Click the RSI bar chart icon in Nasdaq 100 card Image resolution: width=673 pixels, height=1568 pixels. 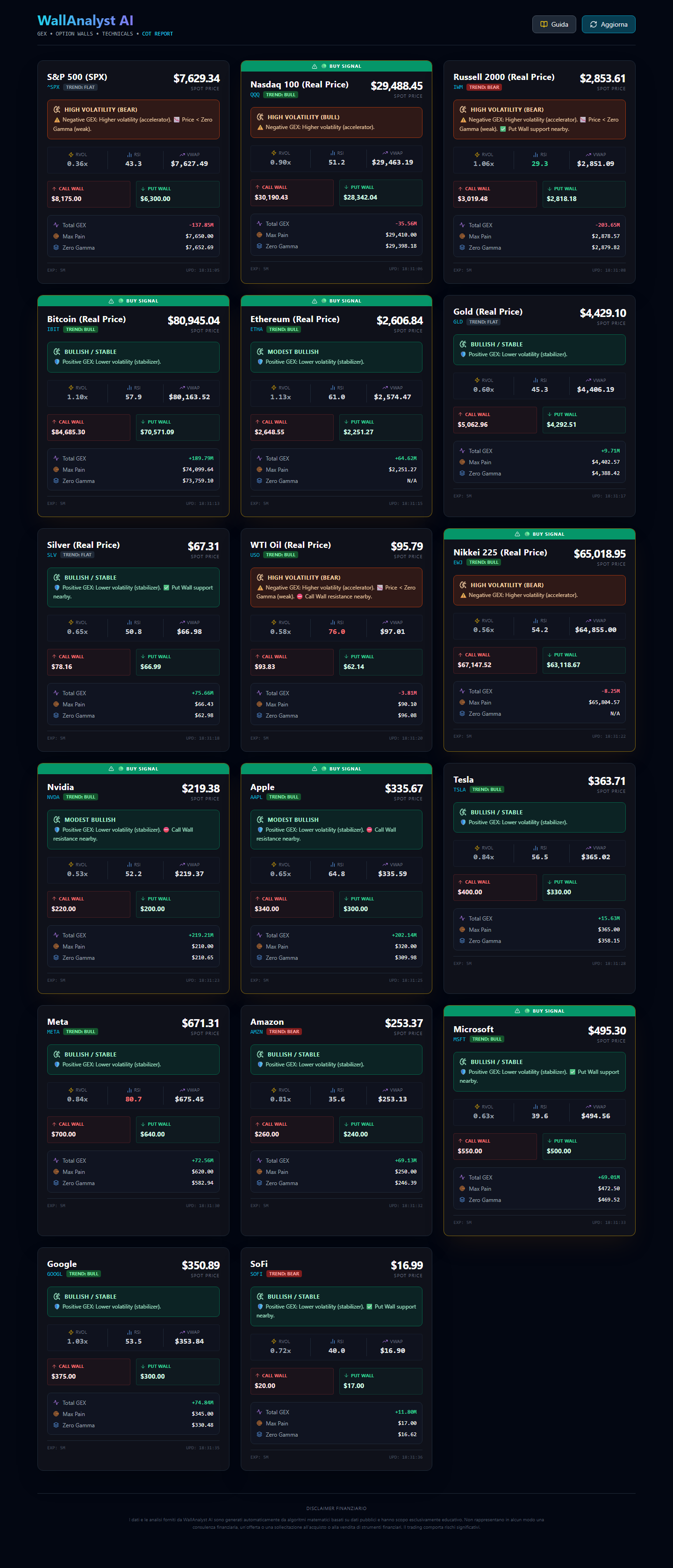333,153
